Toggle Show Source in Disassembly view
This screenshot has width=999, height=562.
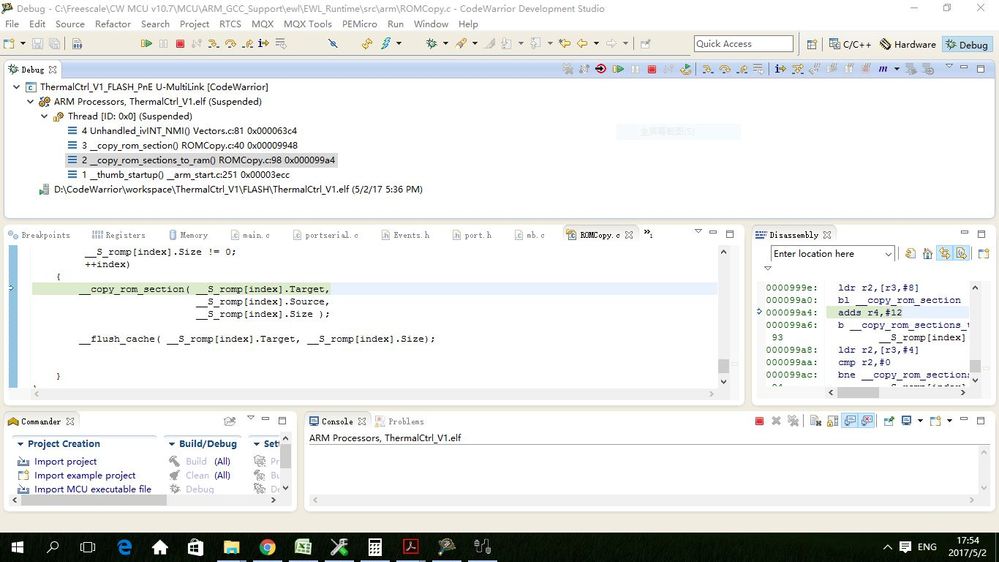(x=961, y=254)
